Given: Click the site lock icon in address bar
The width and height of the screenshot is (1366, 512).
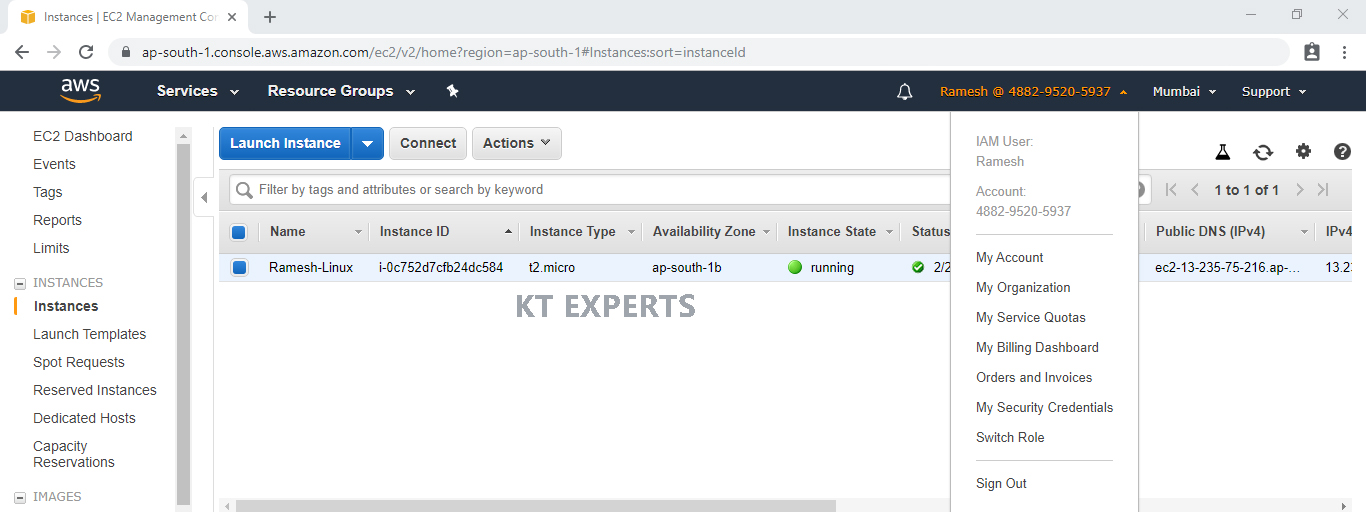Looking at the screenshot, I should (125, 52).
